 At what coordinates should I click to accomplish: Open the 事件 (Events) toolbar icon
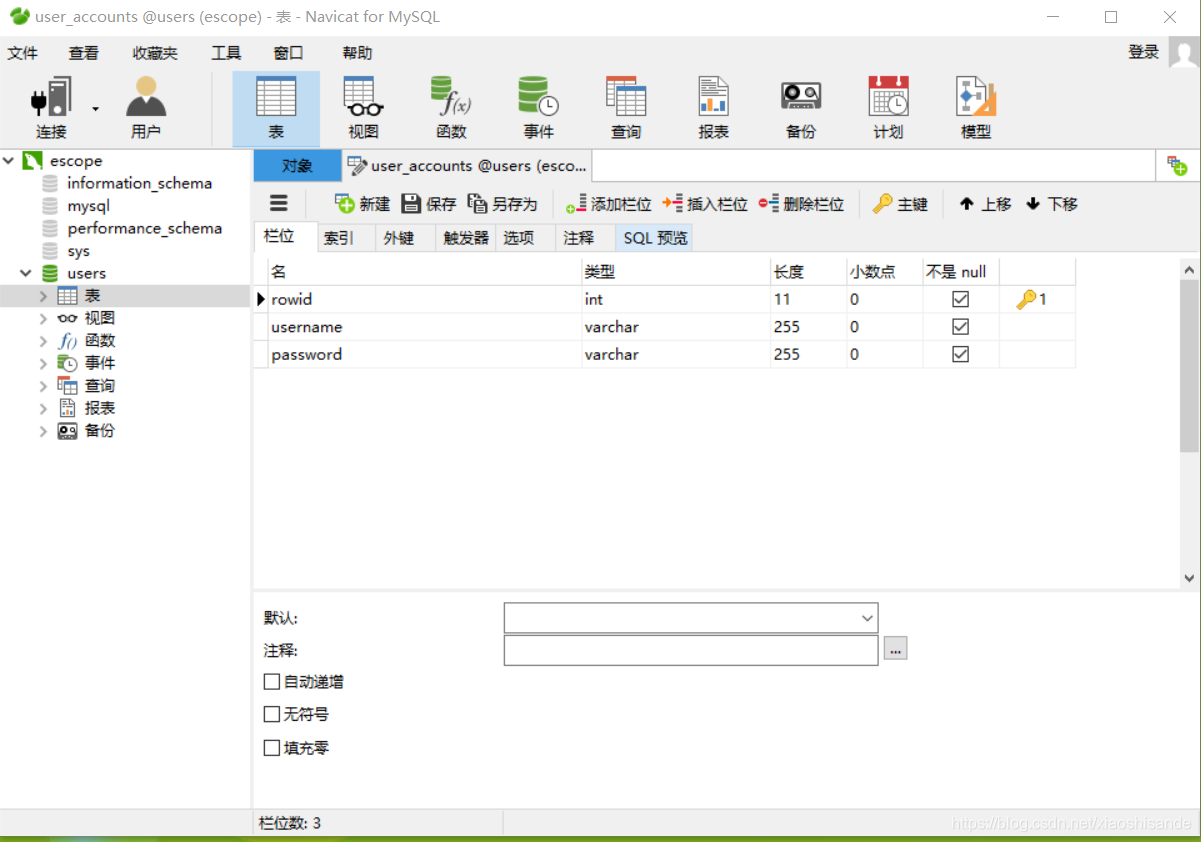pyautogui.click(x=537, y=106)
